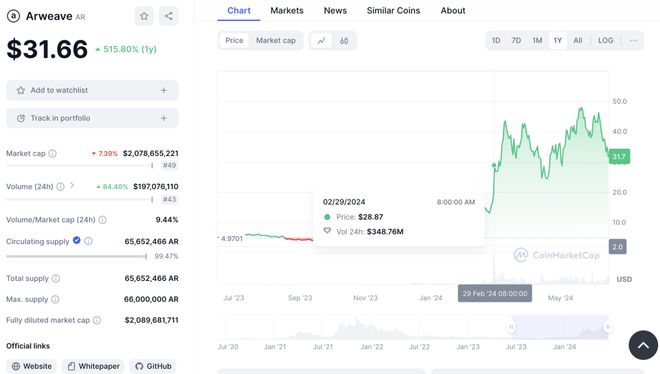
Task: Expand Add to watchlist plus option
Action: (164, 90)
